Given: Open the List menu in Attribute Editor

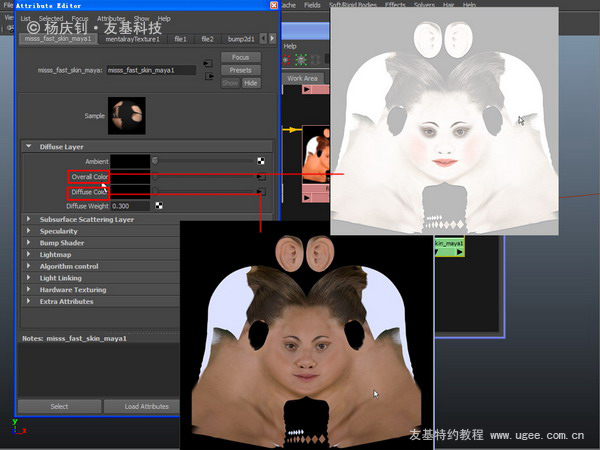Looking at the screenshot, I should (25, 18).
